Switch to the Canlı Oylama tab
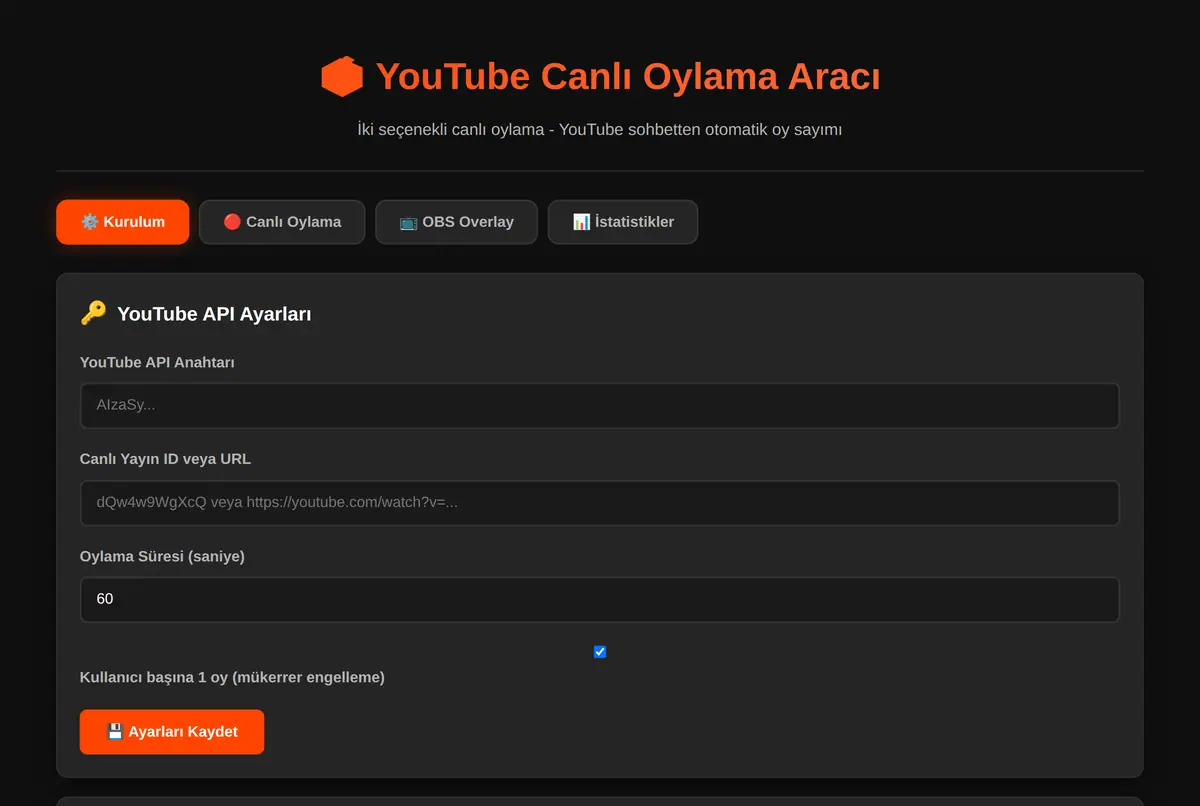This screenshot has width=1200, height=806. pyautogui.click(x=282, y=222)
